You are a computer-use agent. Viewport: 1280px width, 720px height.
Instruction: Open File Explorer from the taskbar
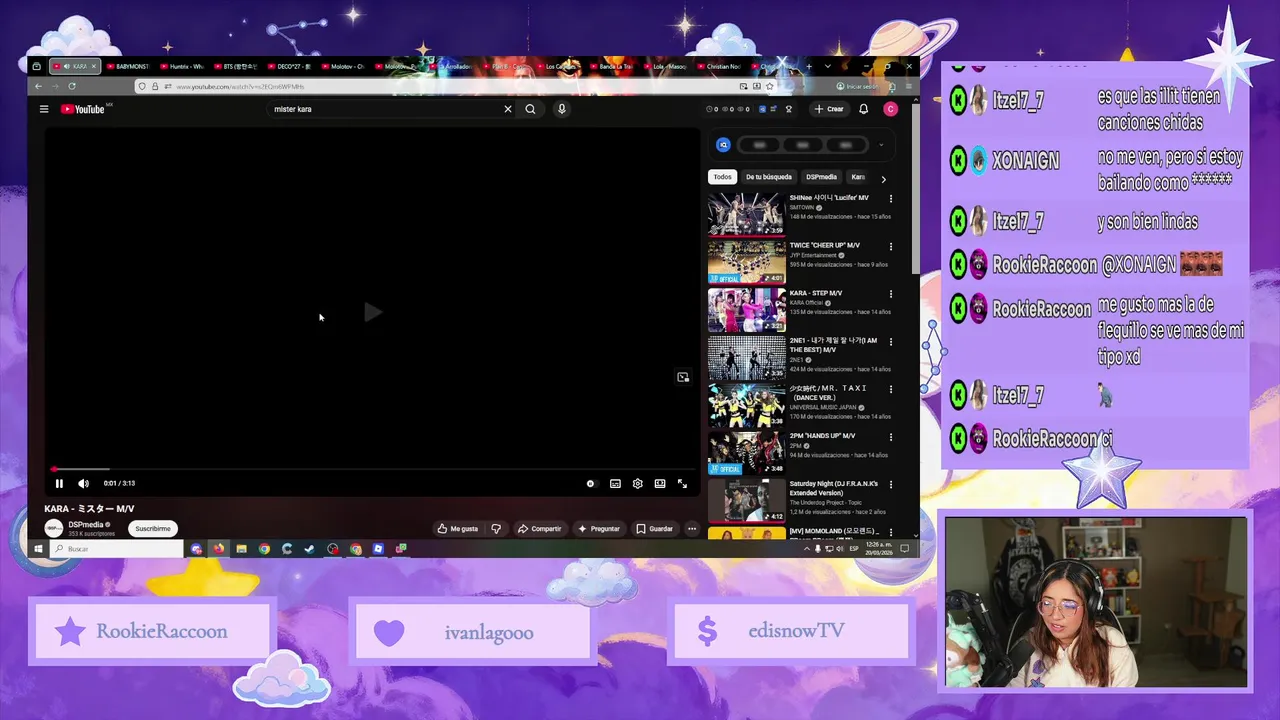[241, 549]
